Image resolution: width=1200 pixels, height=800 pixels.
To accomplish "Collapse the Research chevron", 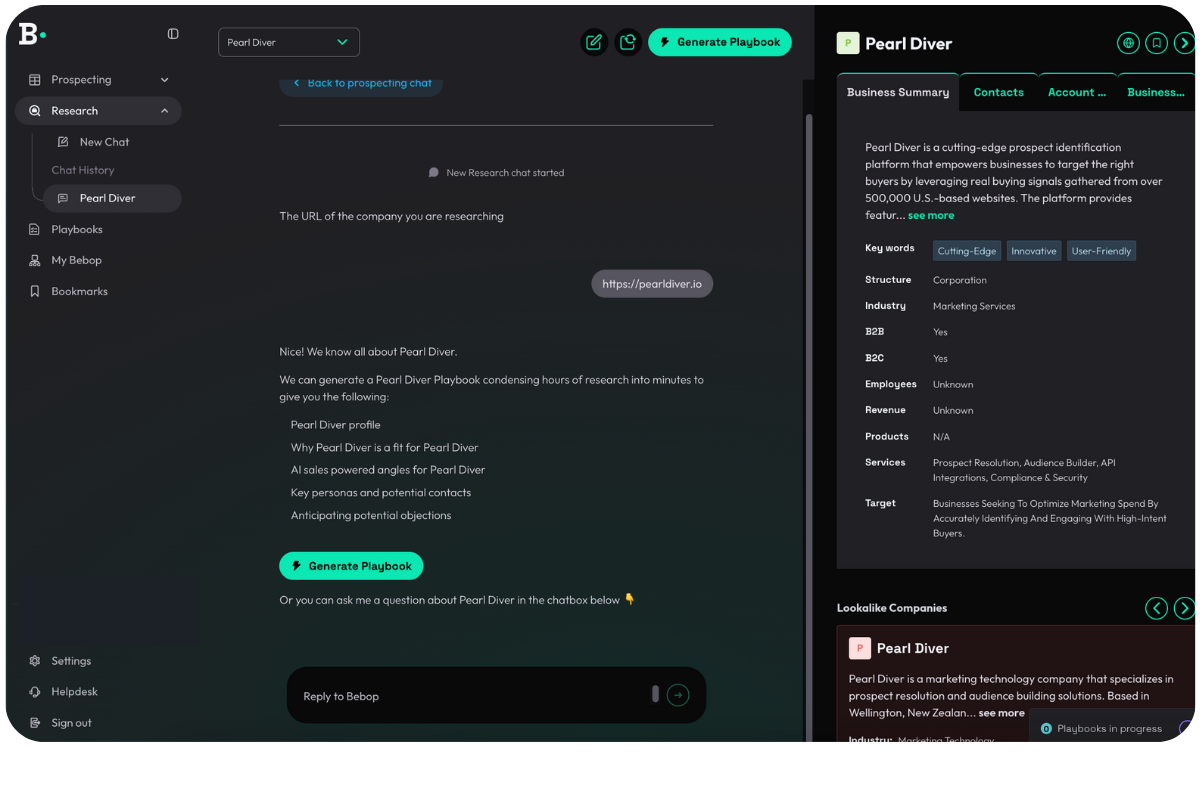I will pyautogui.click(x=165, y=111).
